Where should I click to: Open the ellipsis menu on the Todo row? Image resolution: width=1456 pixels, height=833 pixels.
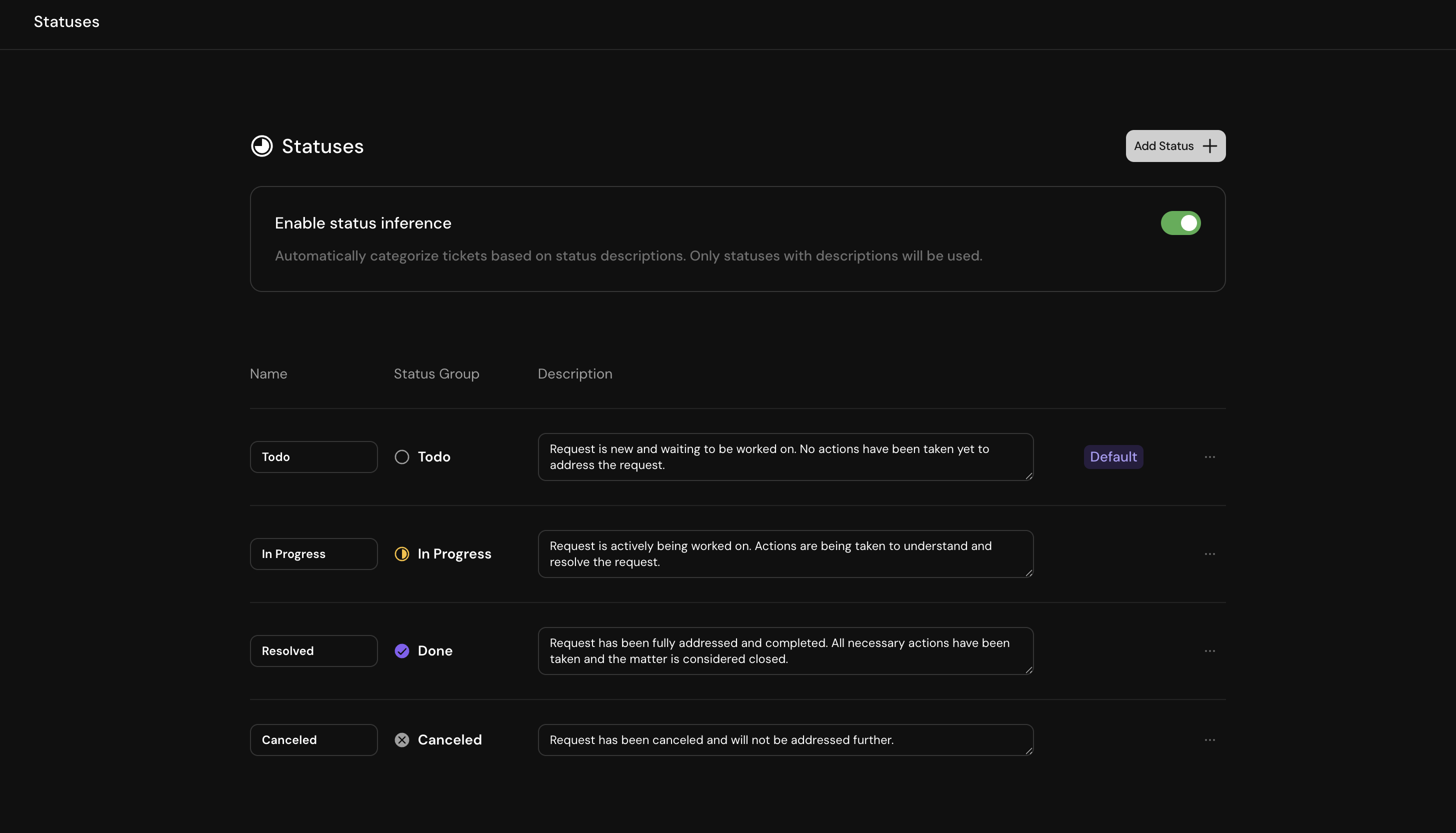click(x=1209, y=456)
